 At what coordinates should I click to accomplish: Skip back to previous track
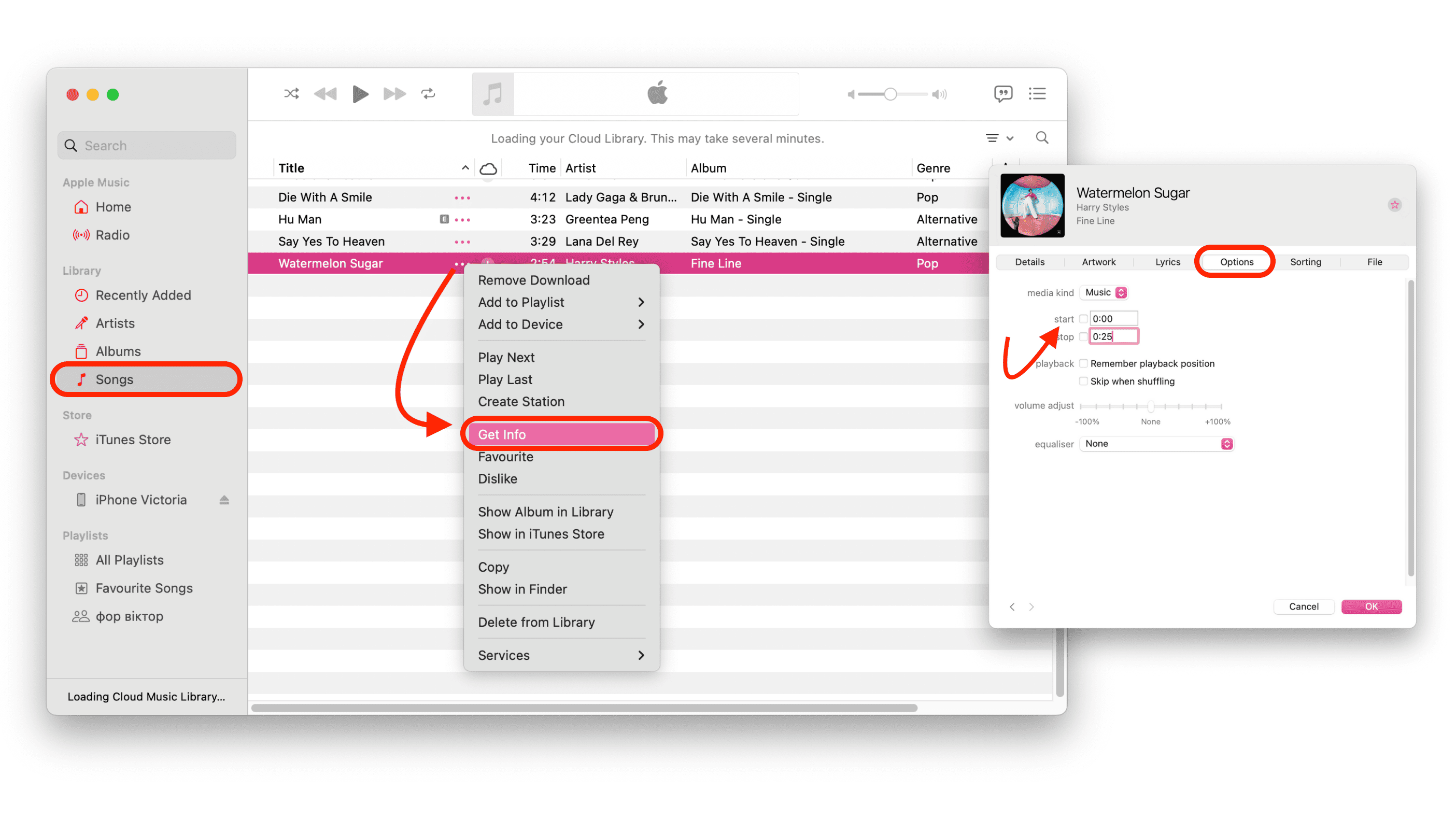tap(325, 94)
